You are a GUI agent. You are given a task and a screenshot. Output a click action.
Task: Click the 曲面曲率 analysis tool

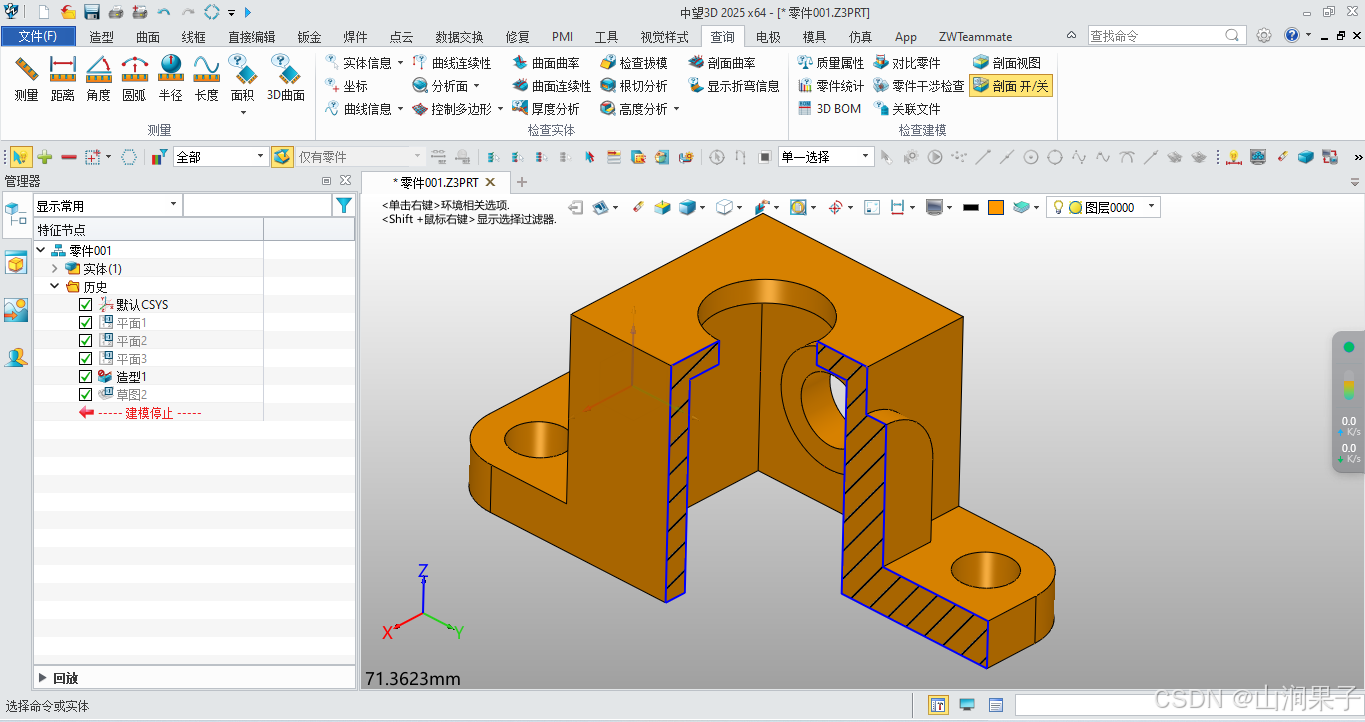546,63
